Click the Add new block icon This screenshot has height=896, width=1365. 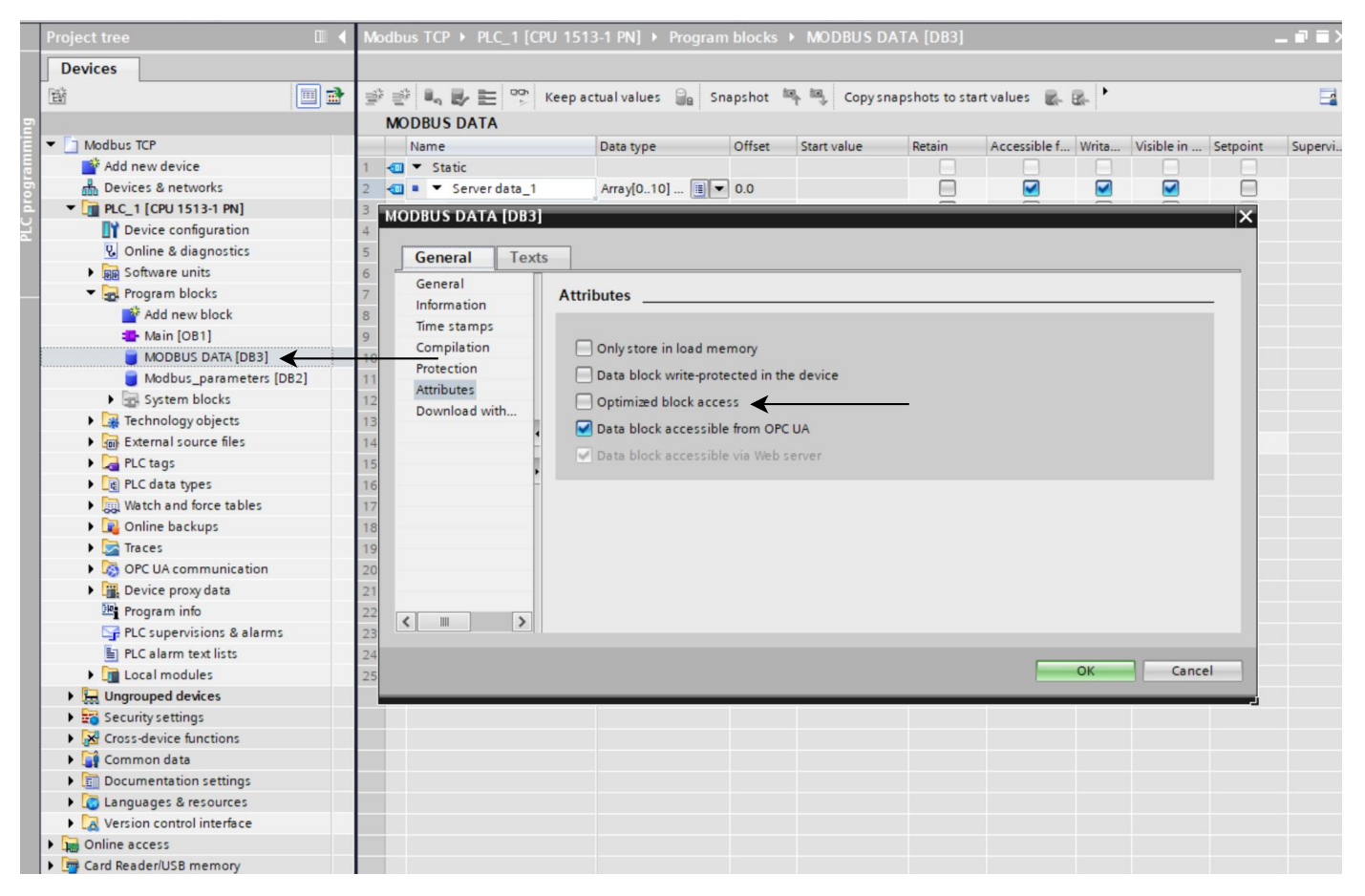(131, 314)
